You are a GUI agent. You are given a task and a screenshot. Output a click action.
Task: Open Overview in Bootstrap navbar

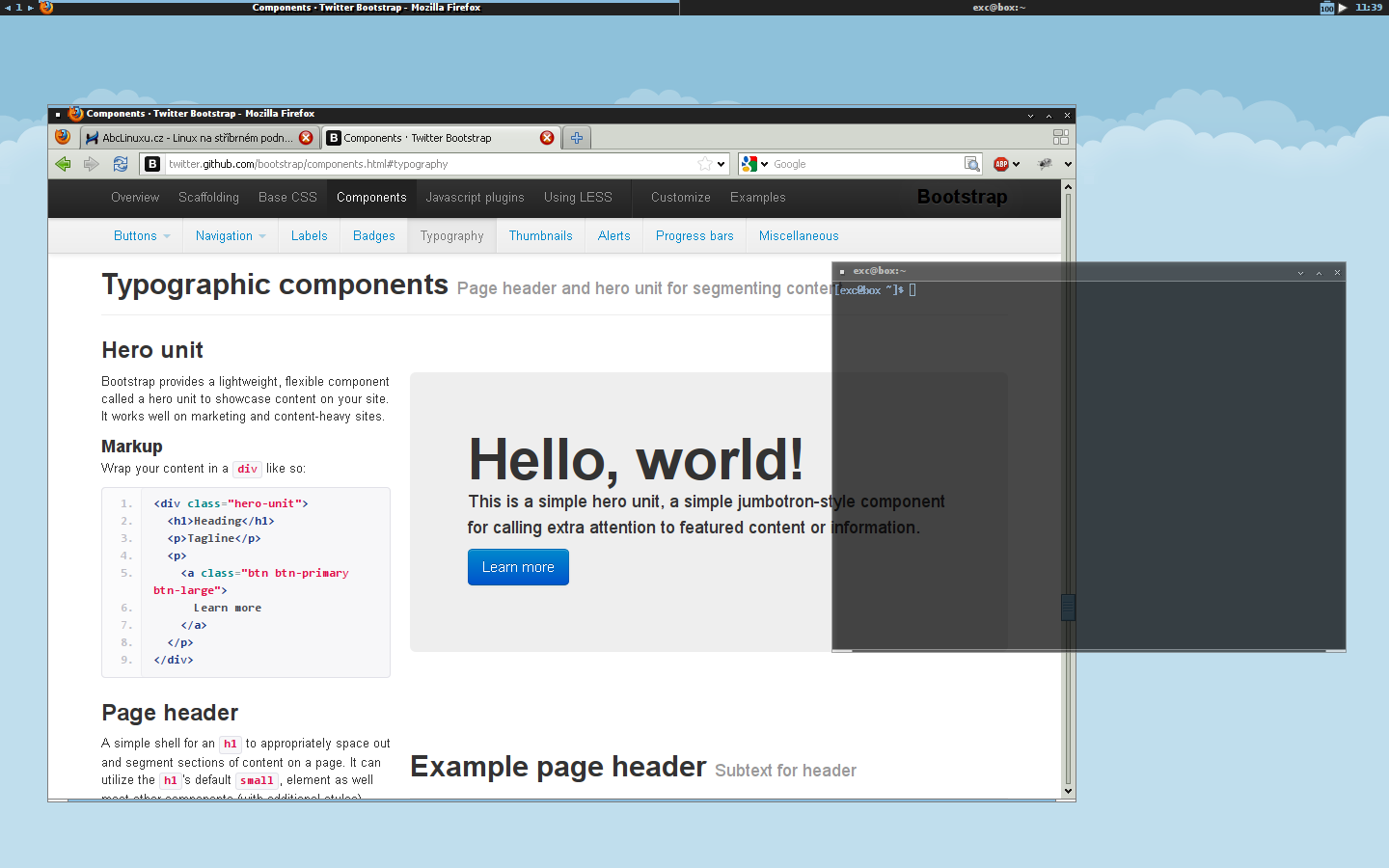[135, 198]
